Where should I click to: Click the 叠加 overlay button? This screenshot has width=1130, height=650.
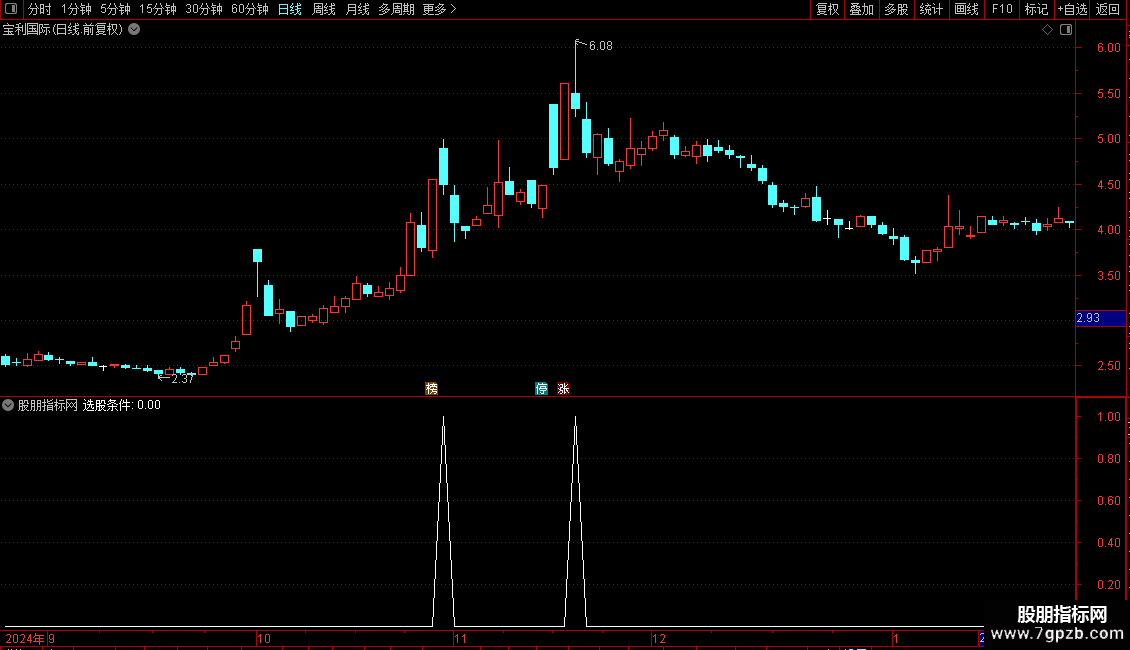coord(862,9)
